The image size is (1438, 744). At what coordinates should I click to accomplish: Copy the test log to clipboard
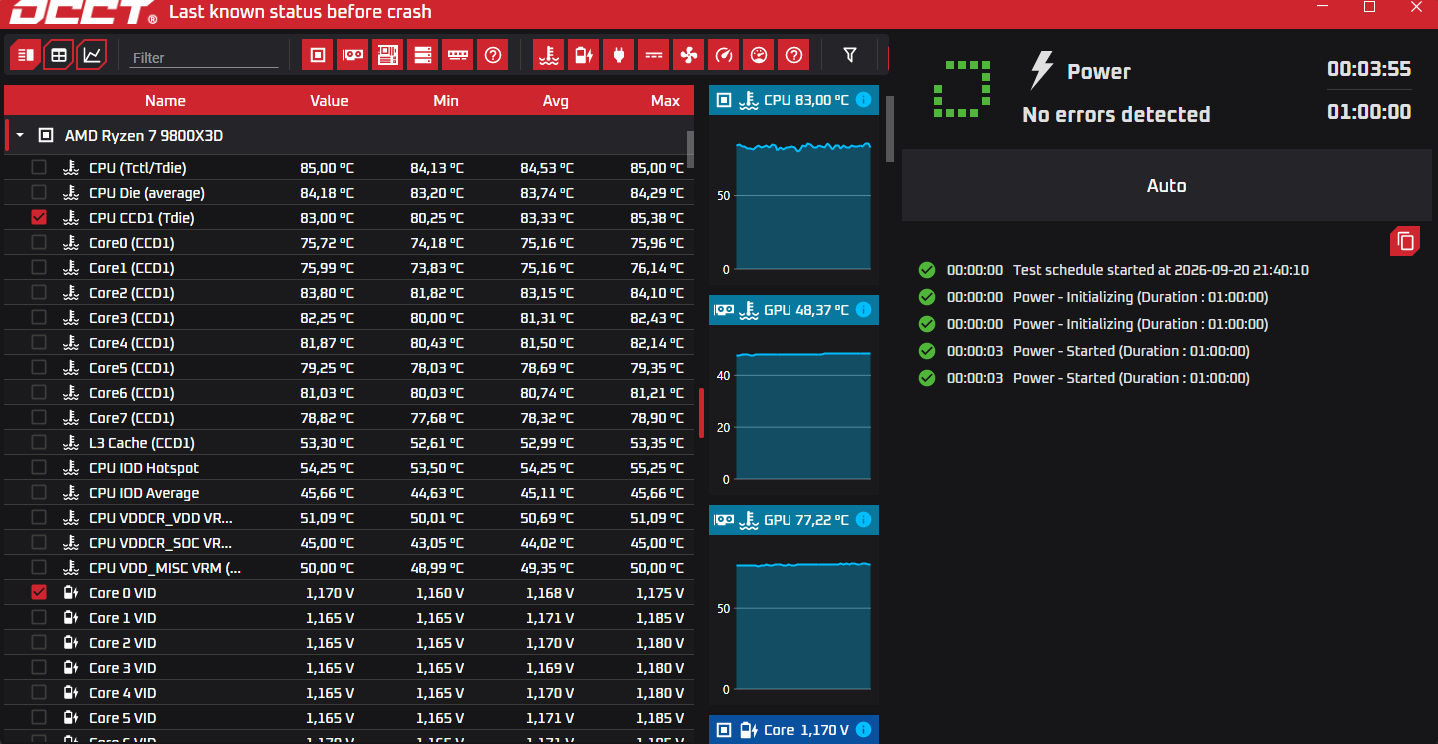[x=1405, y=241]
